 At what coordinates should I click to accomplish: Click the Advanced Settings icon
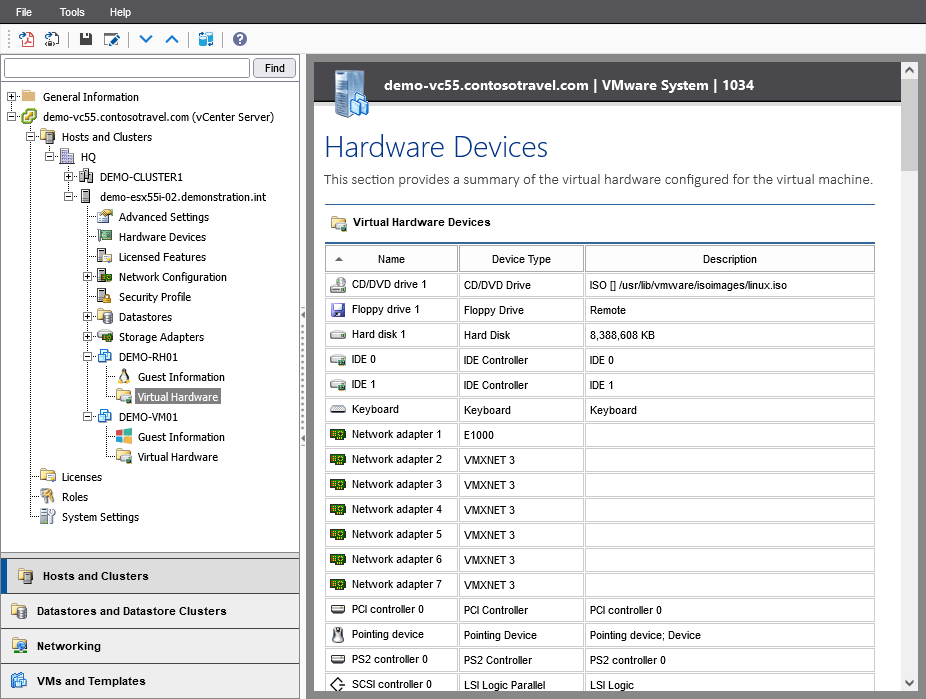(x=105, y=216)
